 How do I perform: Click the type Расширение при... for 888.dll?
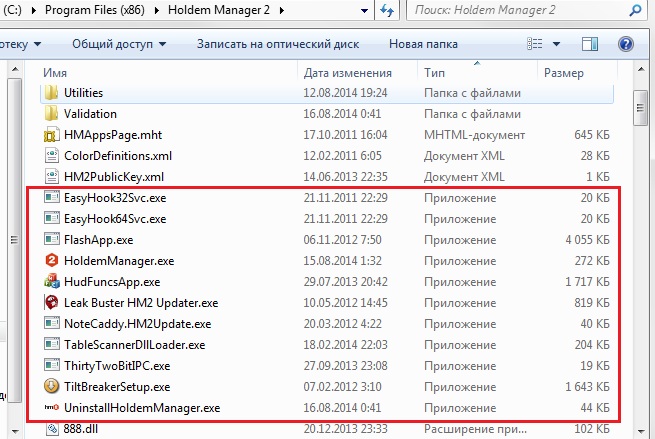[x=475, y=429]
